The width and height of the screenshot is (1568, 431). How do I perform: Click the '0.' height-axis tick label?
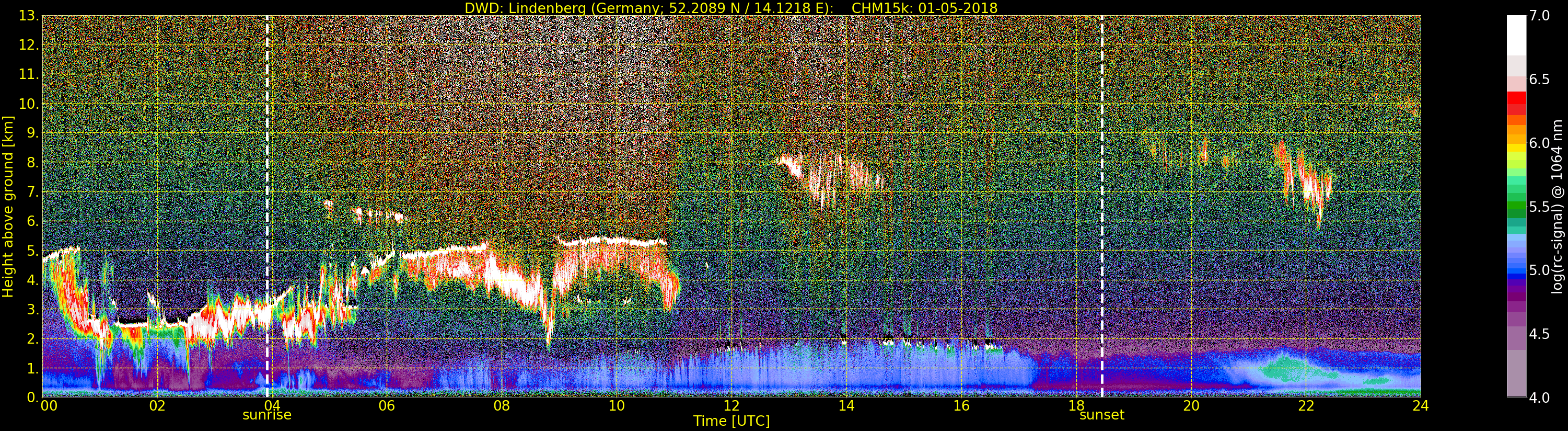32,398
